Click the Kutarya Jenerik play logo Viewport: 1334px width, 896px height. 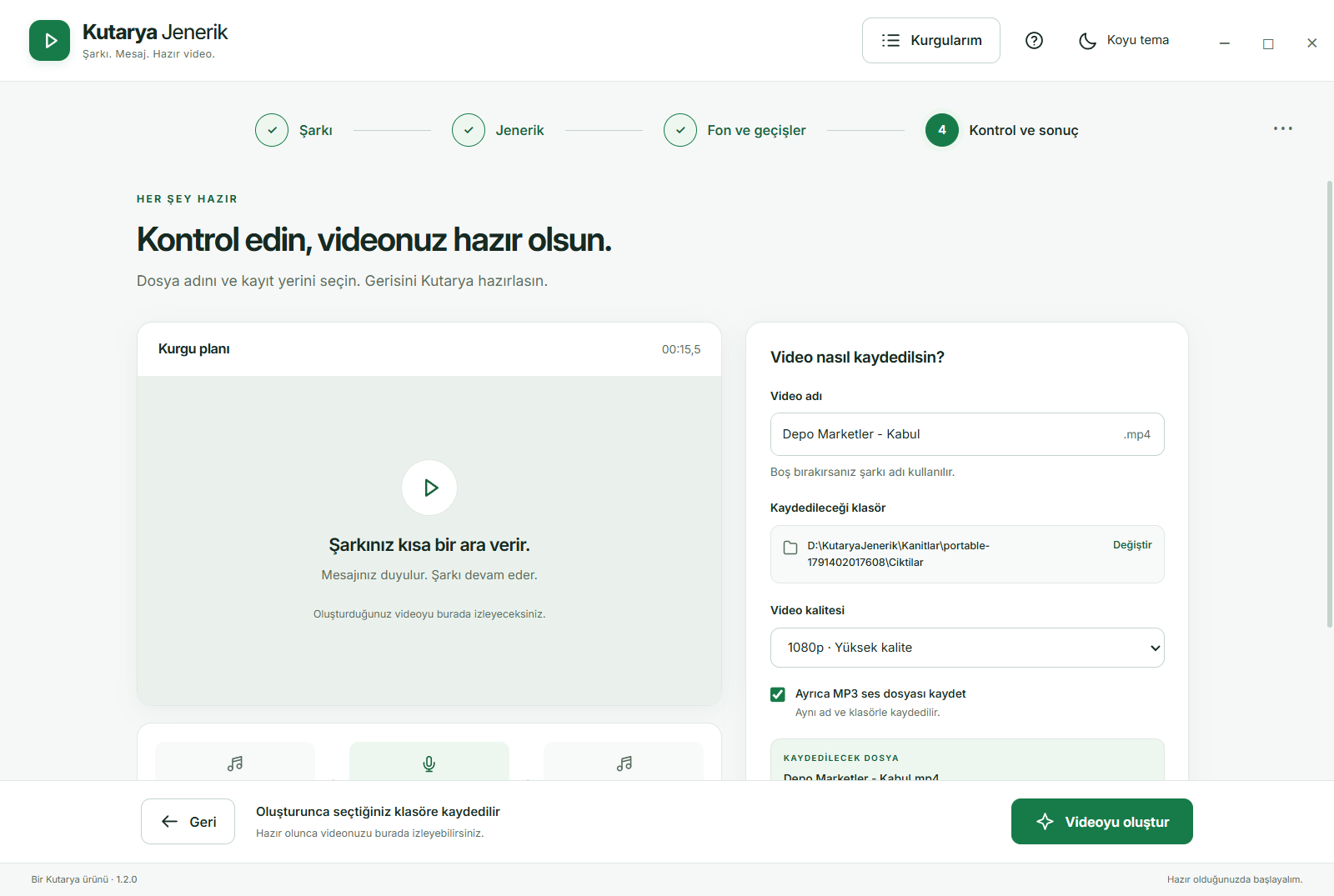tap(49, 41)
